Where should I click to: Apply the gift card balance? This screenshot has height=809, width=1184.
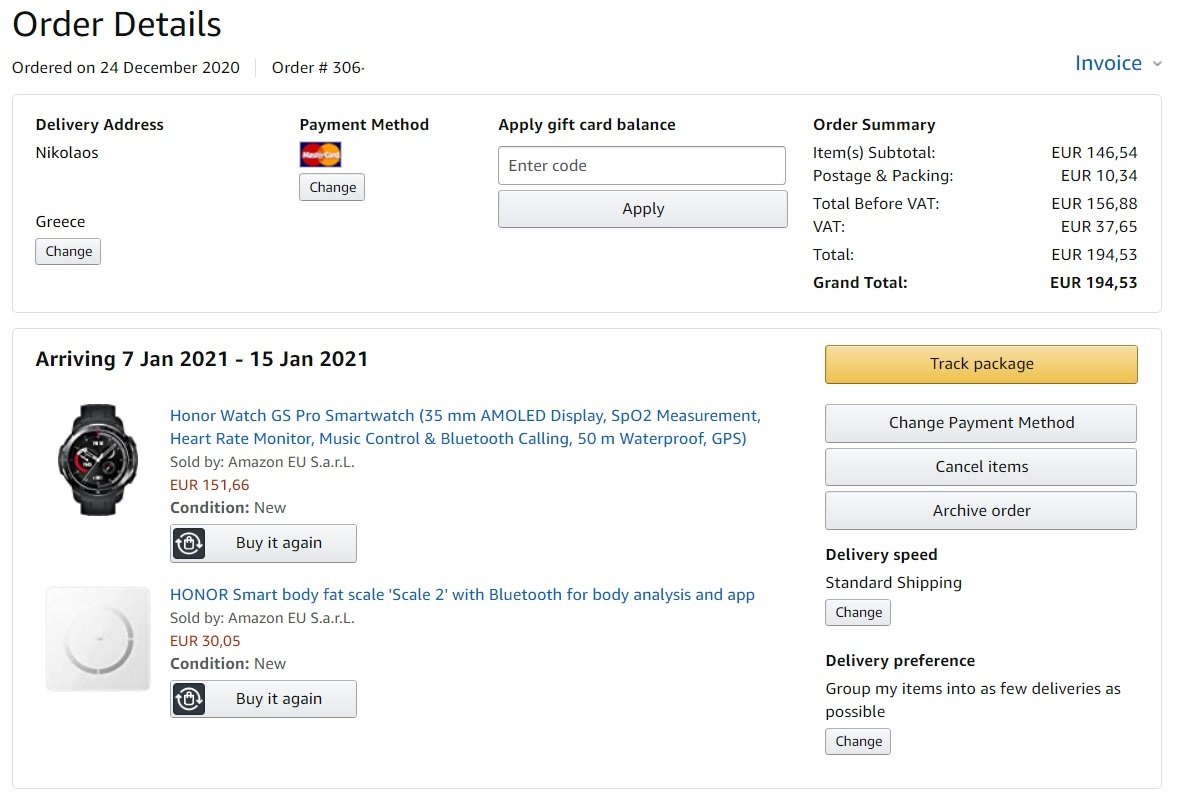click(642, 209)
